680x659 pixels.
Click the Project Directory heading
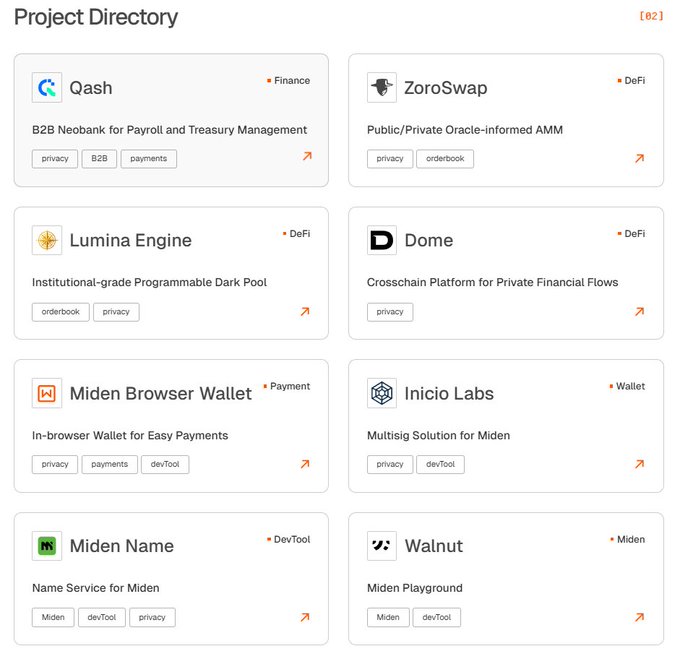coord(96,18)
